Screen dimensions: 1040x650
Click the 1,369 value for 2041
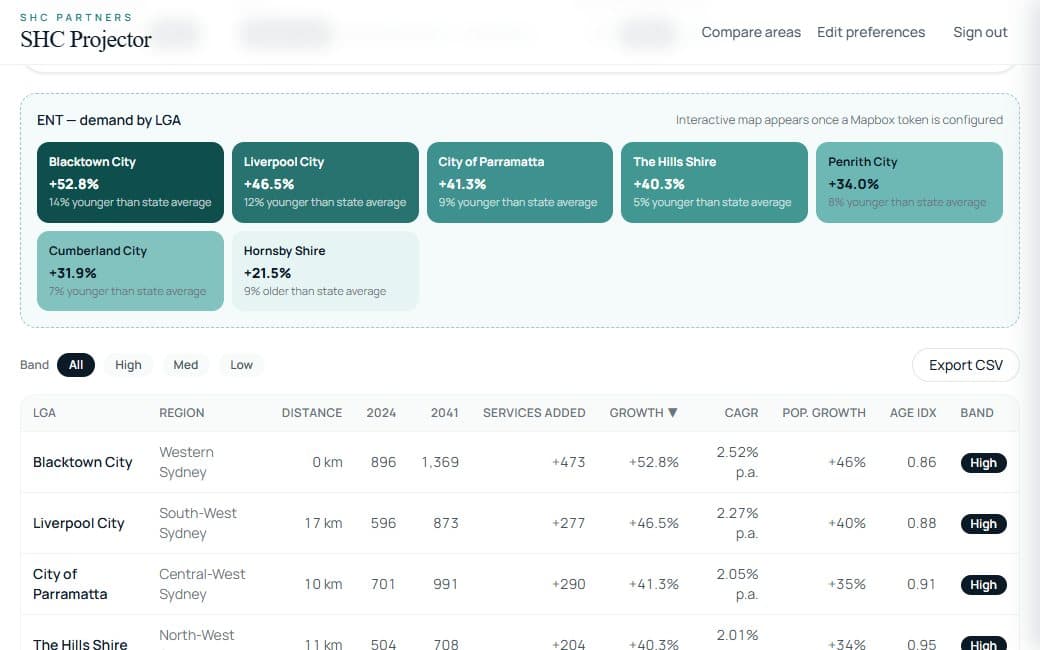440,462
